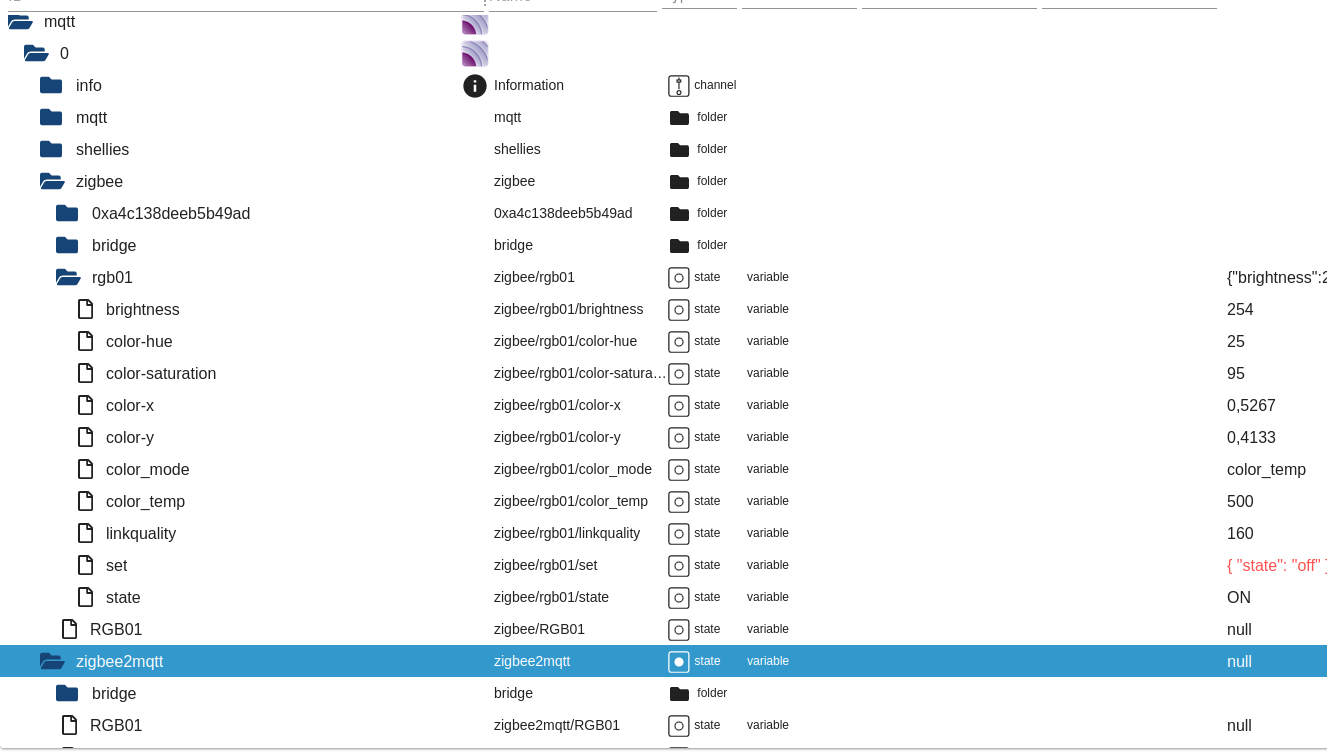Click color-saturation value 95
The image size is (1327, 753).
point(1236,373)
